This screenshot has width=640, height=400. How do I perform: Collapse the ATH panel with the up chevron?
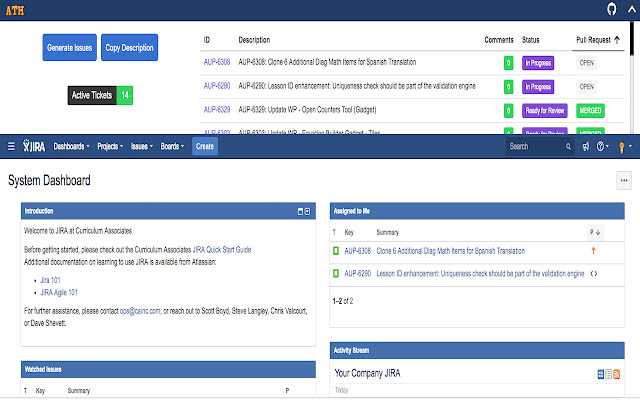coord(632,10)
